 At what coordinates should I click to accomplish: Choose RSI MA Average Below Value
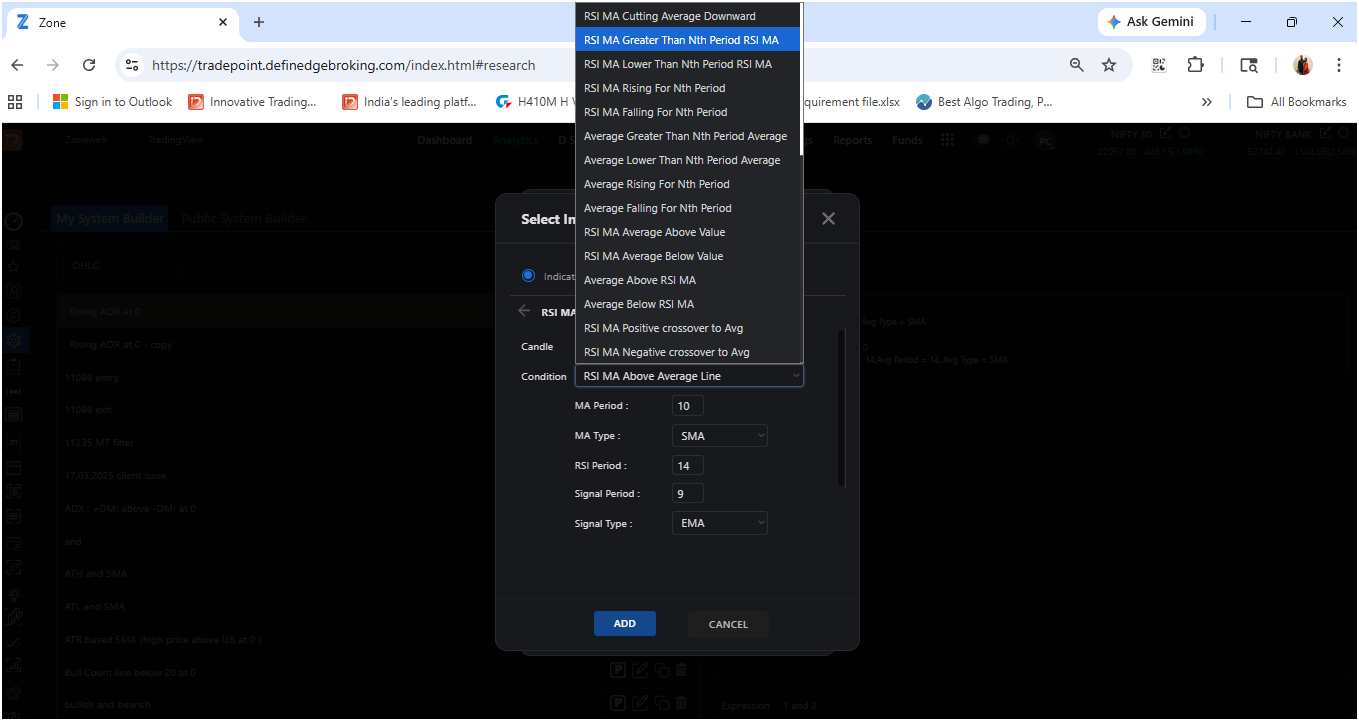coord(689,256)
